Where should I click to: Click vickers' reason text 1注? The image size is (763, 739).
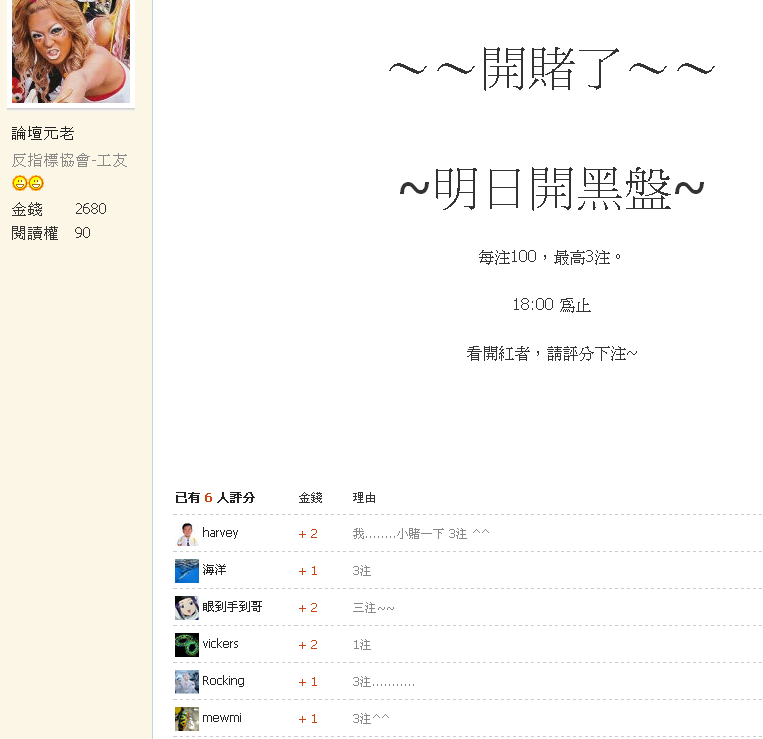362,645
